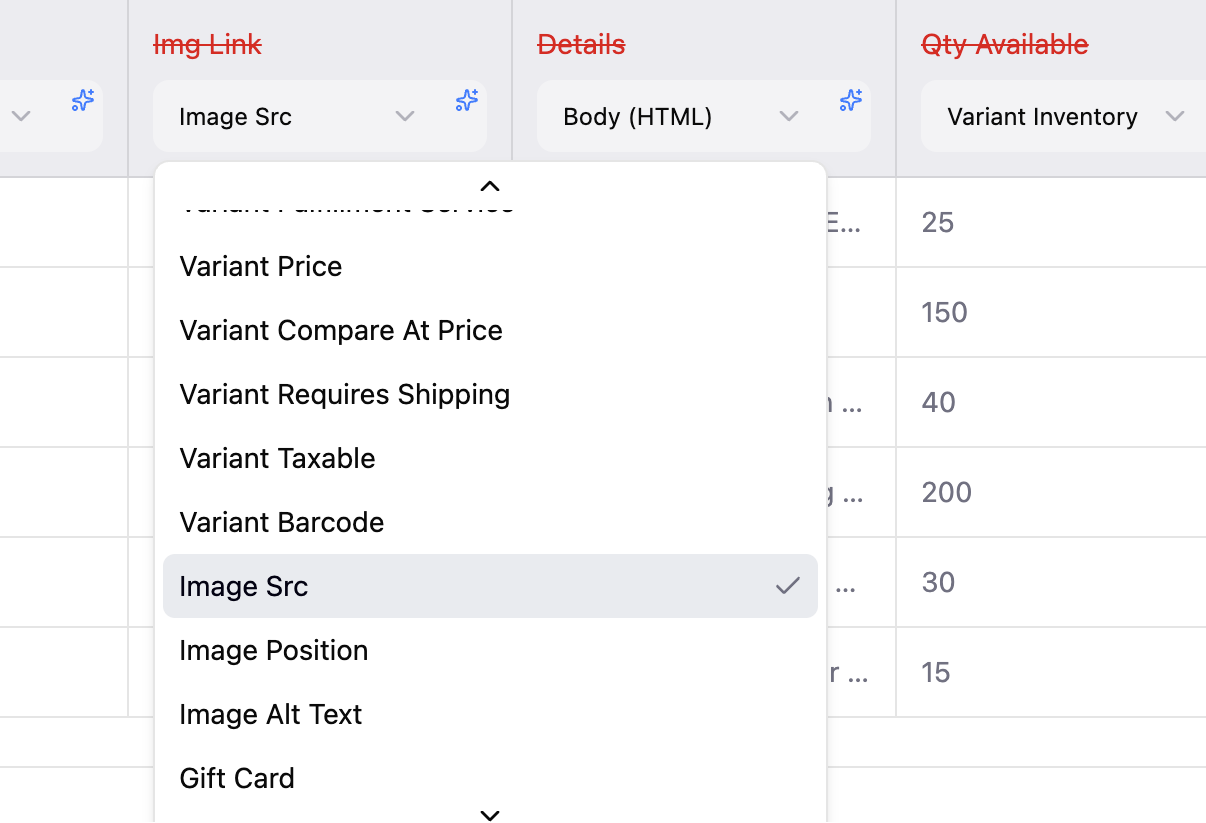Image resolution: width=1206 pixels, height=823 pixels.
Task: Click the downward scroll chevron below Gift Card
Action: point(489,814)
